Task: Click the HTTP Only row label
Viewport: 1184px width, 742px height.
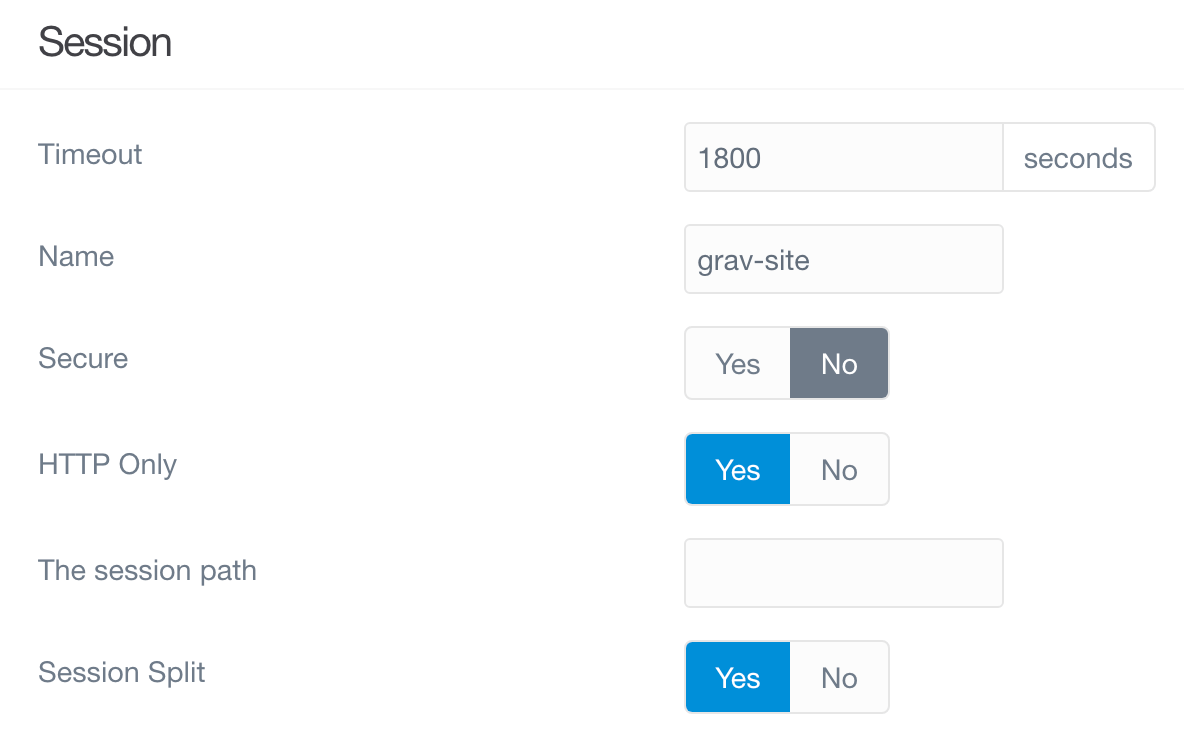Action: pos(107,464)
